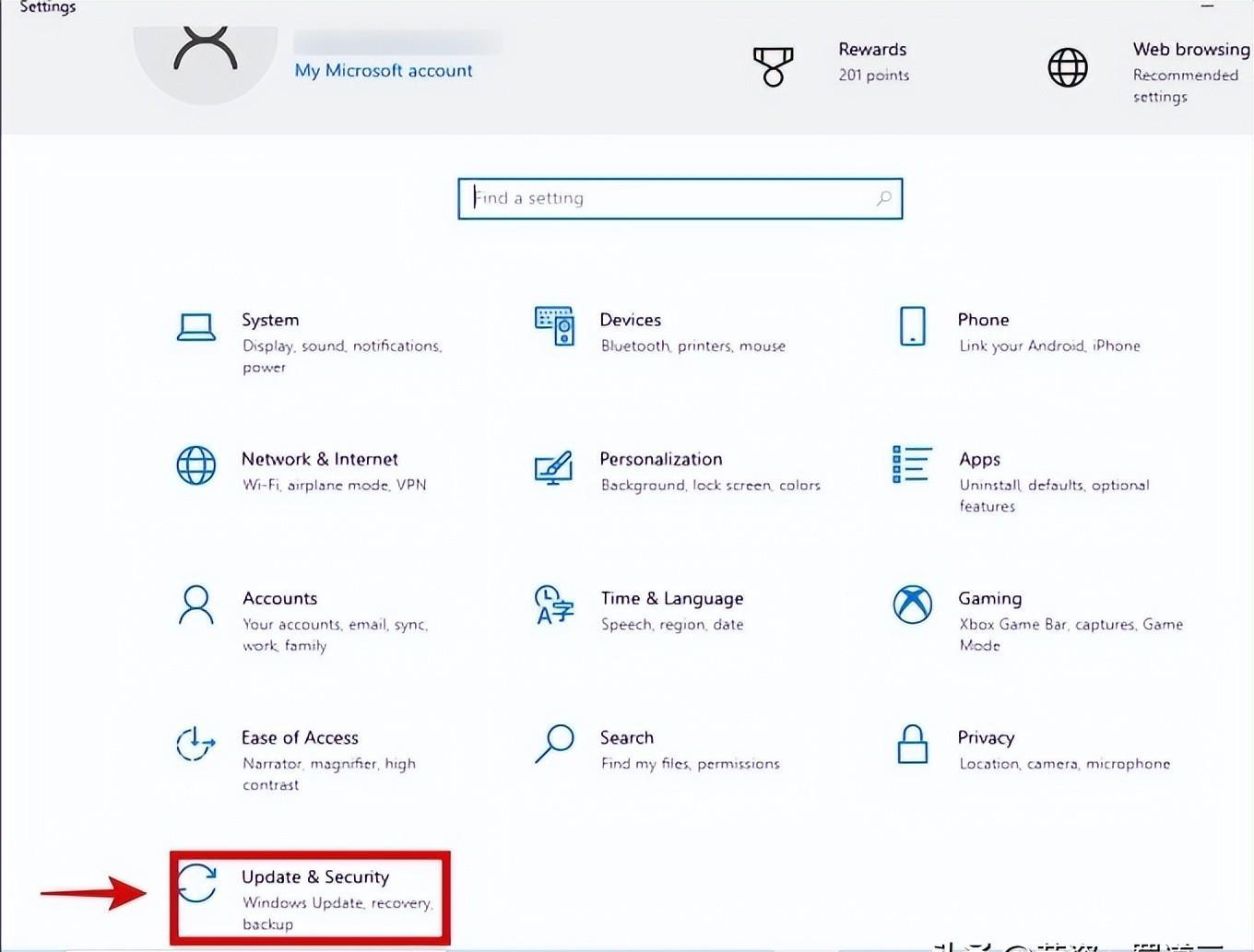1254x952 pixels.
Task: Open the Web browsing globe icon
Action: click(x=1068, y=67)
